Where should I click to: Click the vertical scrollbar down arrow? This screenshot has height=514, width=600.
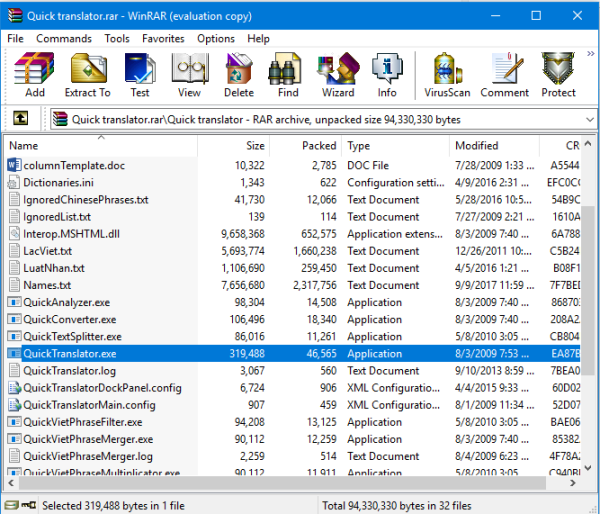[588, 468]
